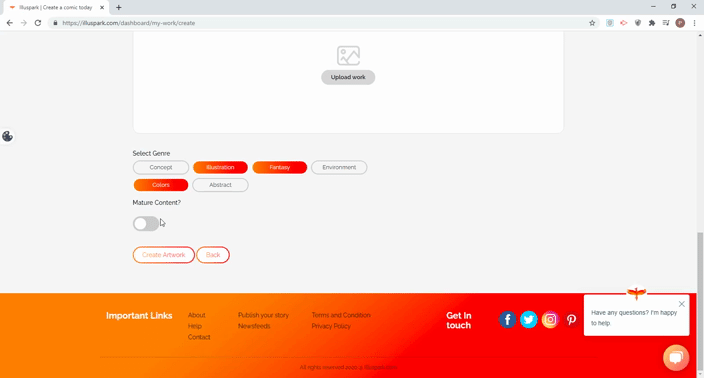Open a new browser tab
The width and height of the screenshot is (704, 378).
[119, 8]
